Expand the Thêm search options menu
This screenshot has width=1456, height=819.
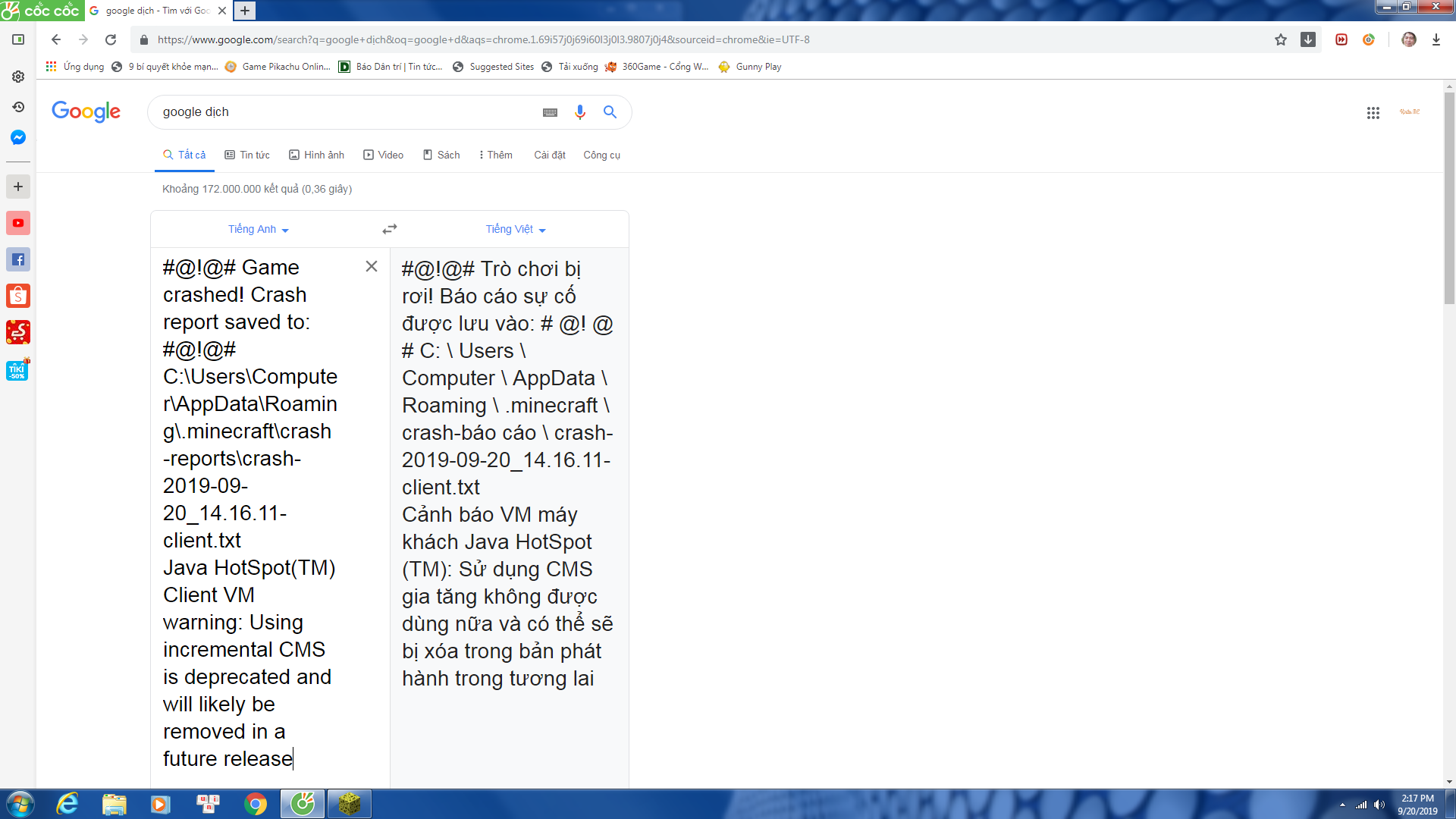pos(496,155)
